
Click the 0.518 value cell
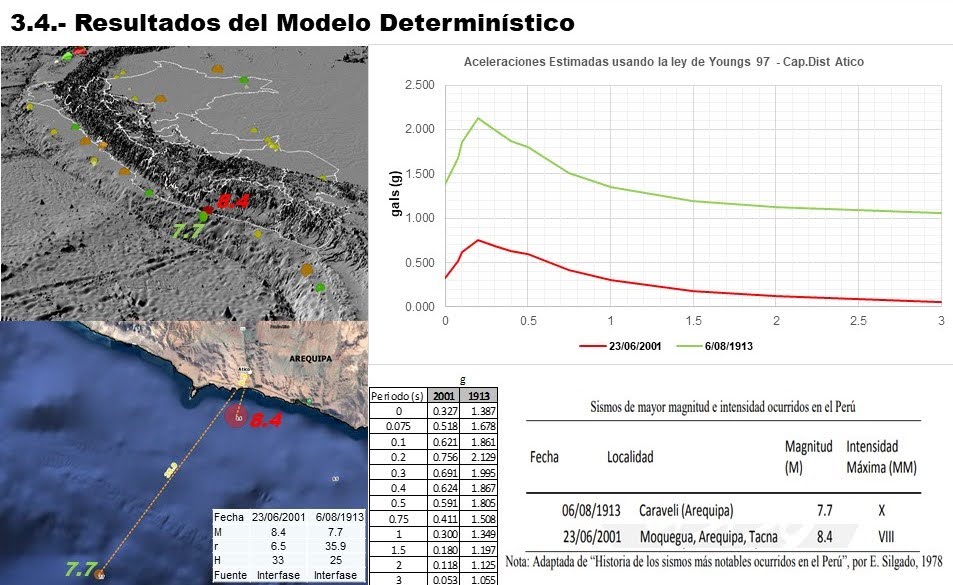(x=444, y=426)
